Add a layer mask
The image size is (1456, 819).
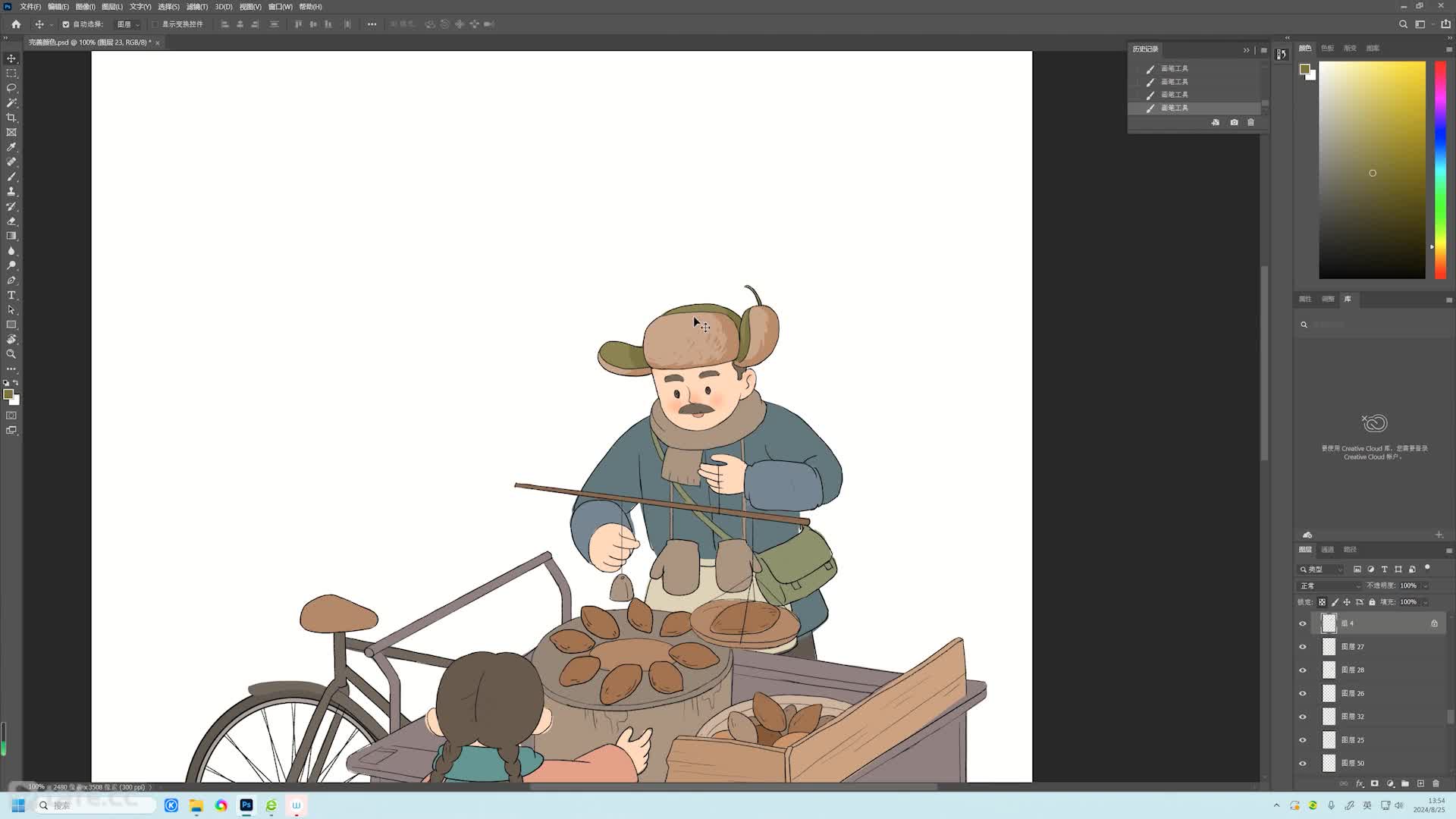coord(1374,783)
